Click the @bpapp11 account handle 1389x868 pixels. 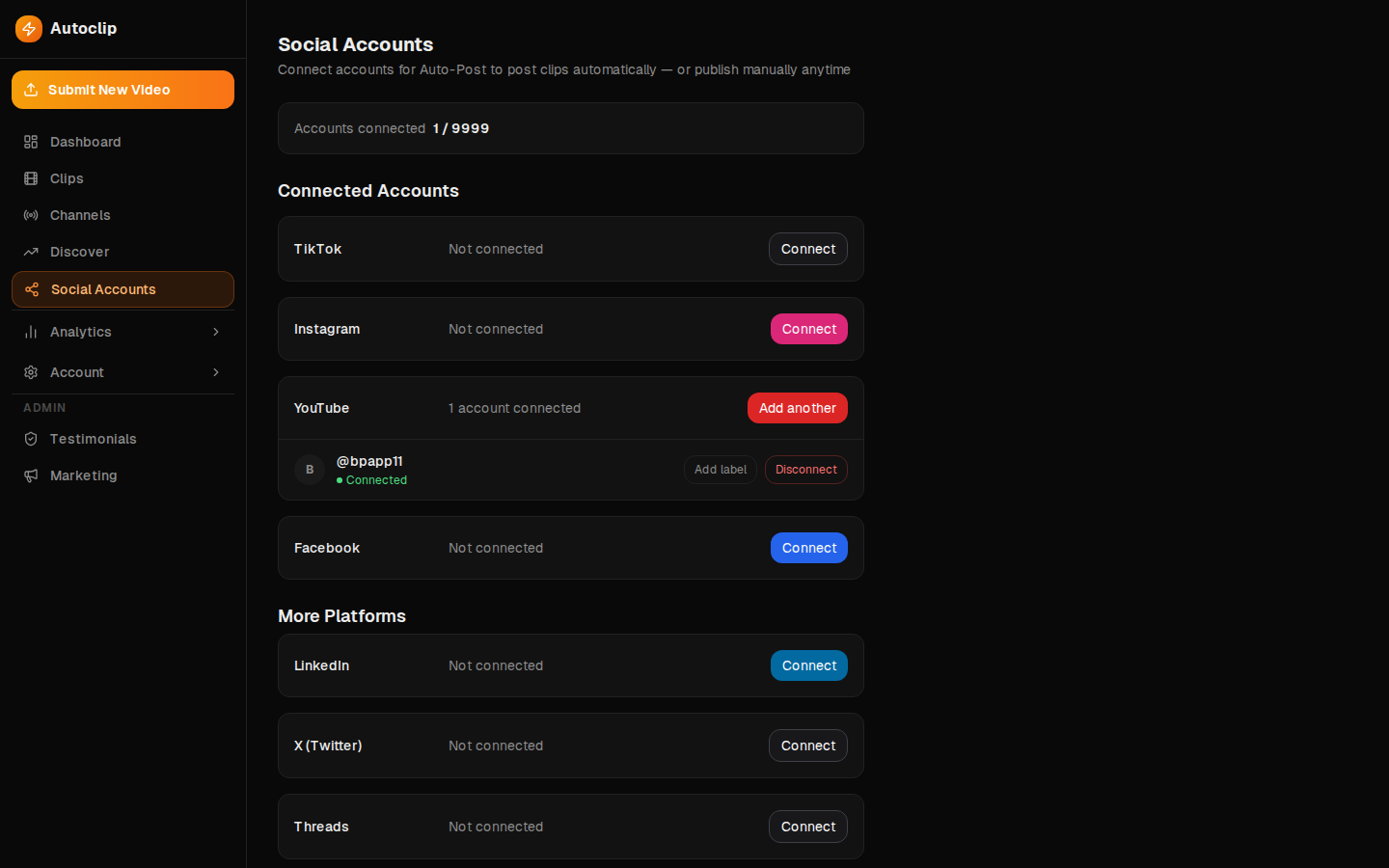[369, 461]
